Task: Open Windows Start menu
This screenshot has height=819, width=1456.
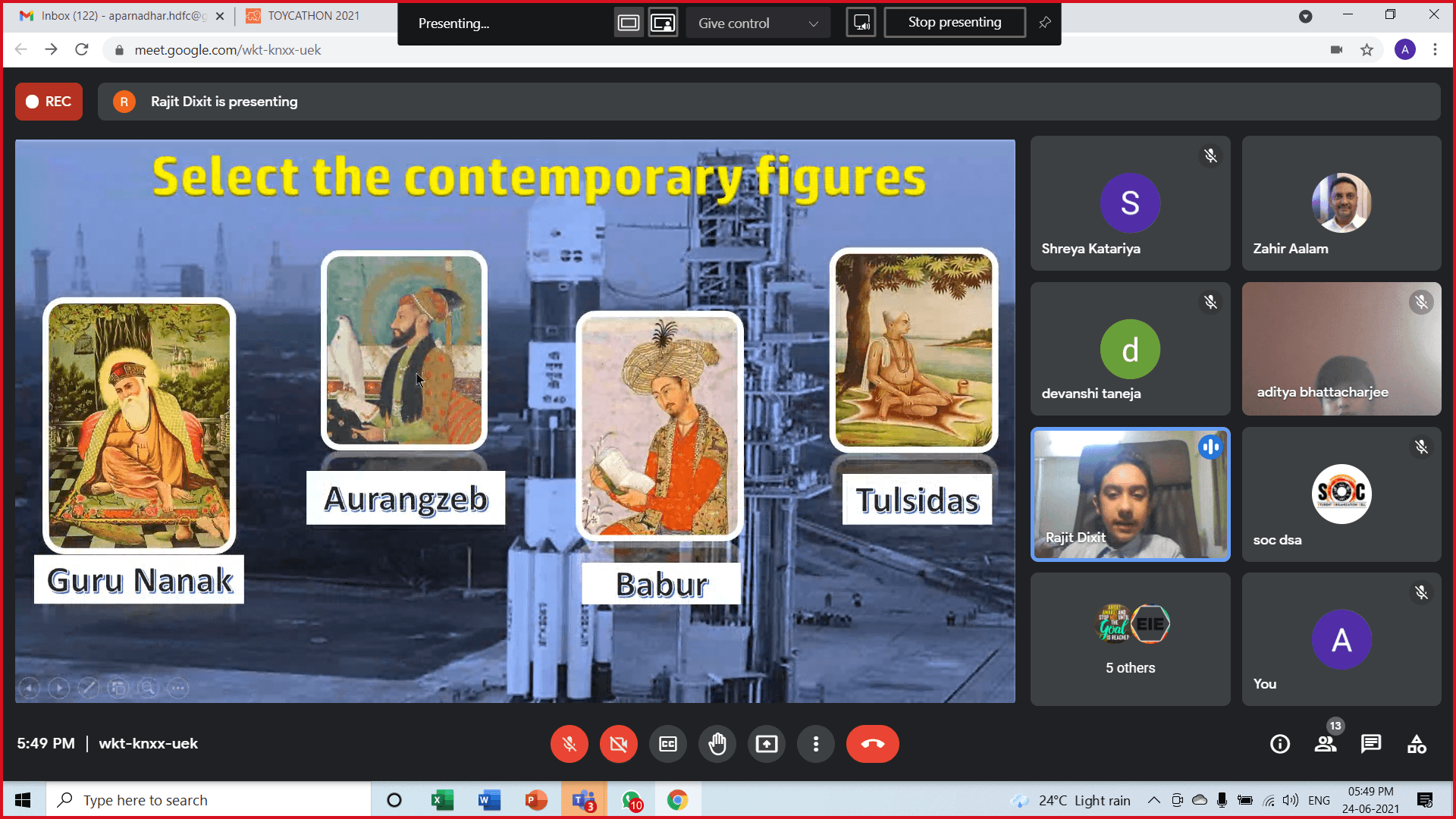Action: coord(23,800)
